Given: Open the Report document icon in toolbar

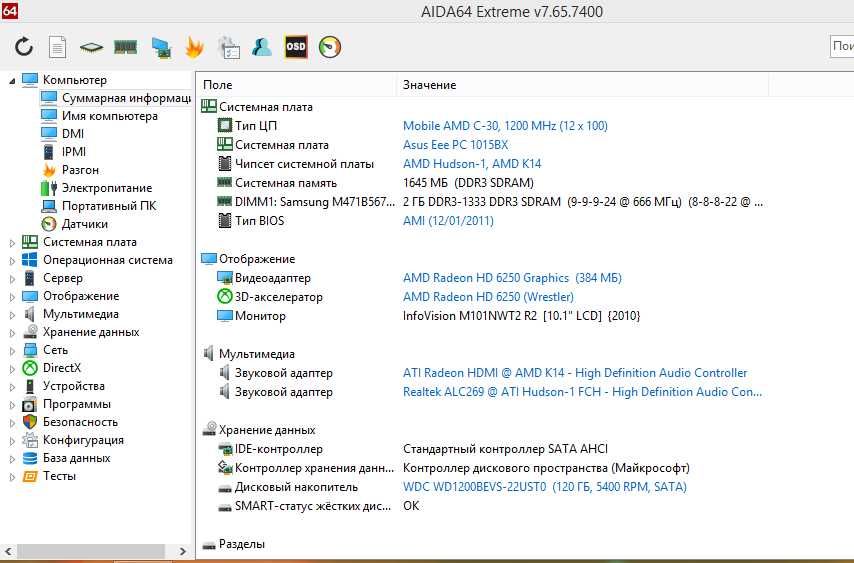Looking at the screenshot, I should [x=57, y=47].
